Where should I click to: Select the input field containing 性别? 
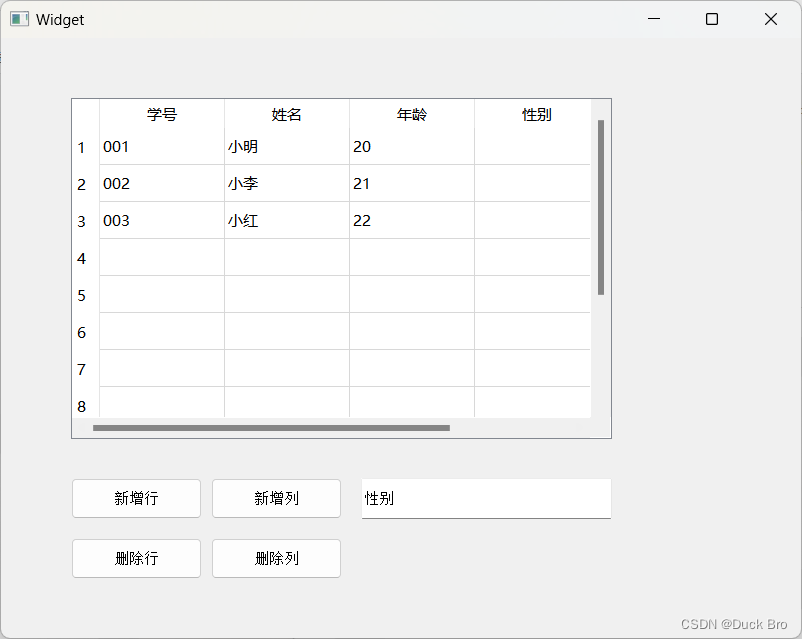486,498
